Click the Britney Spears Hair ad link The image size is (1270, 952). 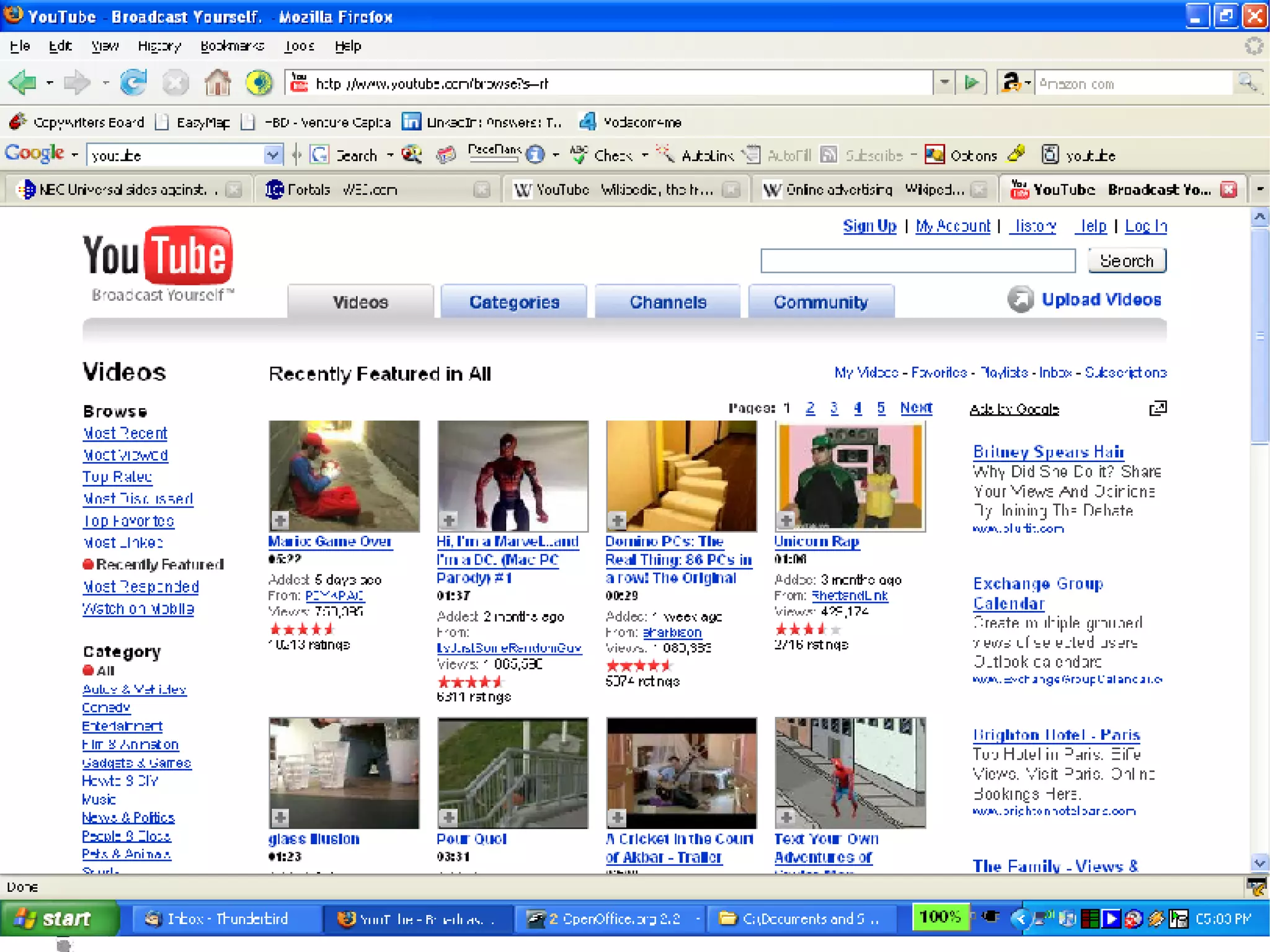(x=1049, y=452)
